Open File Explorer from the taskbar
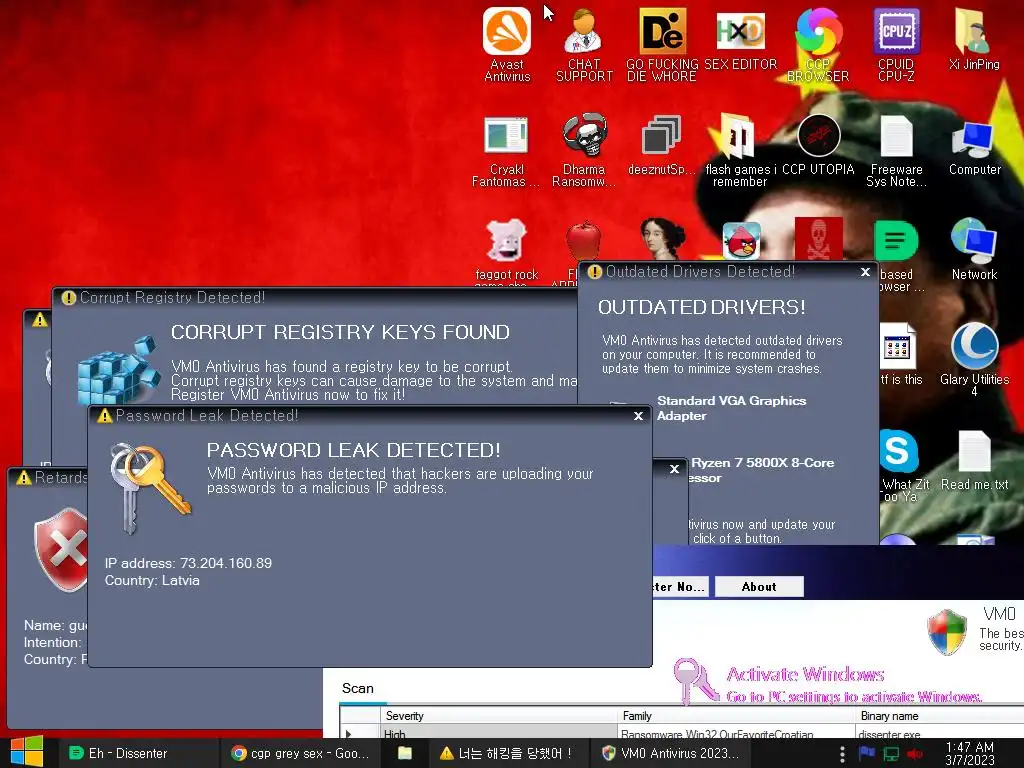The height and width of the screenshot is (768, 1024). 405,753
